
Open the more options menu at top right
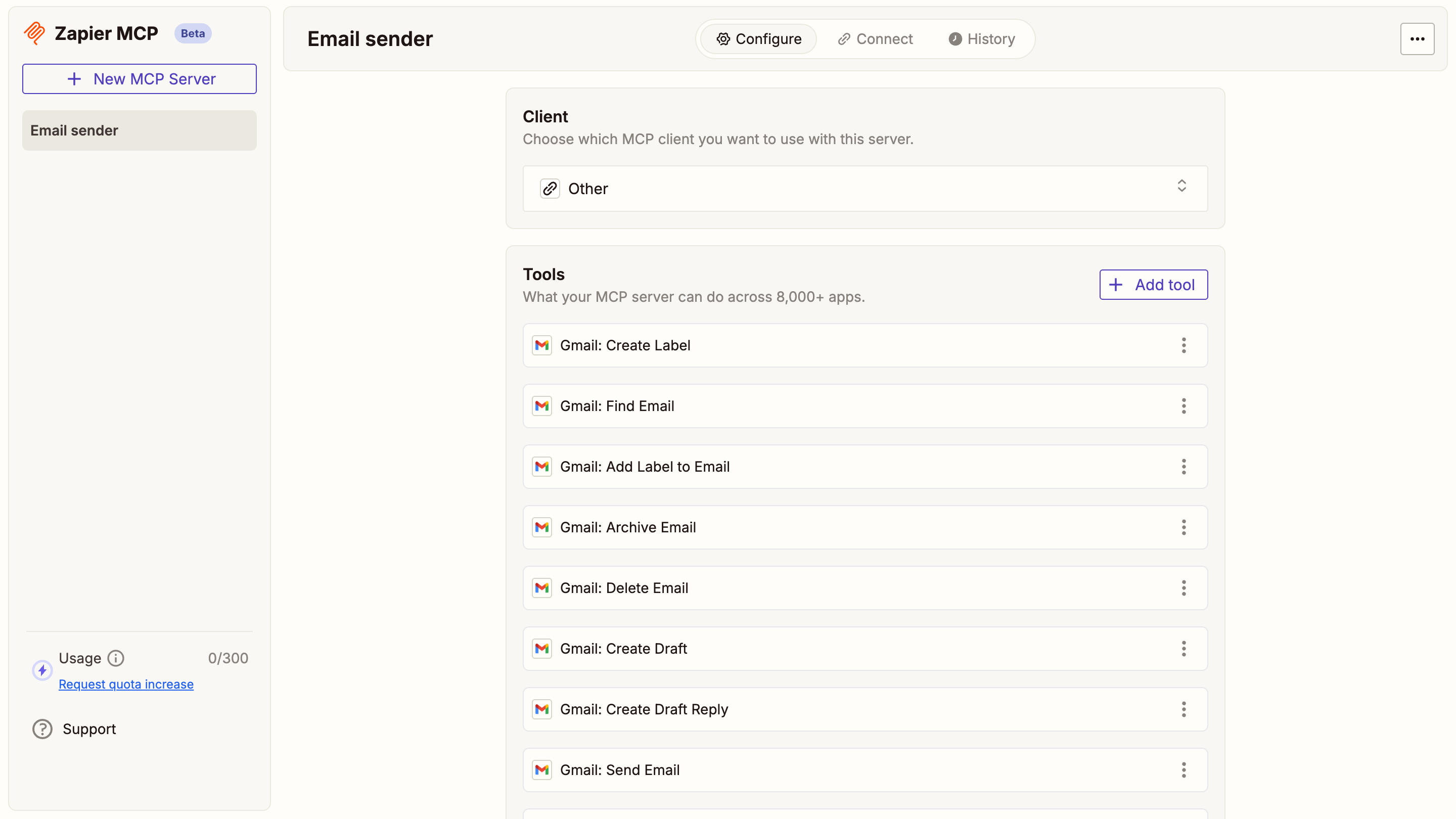(1418, 38)
